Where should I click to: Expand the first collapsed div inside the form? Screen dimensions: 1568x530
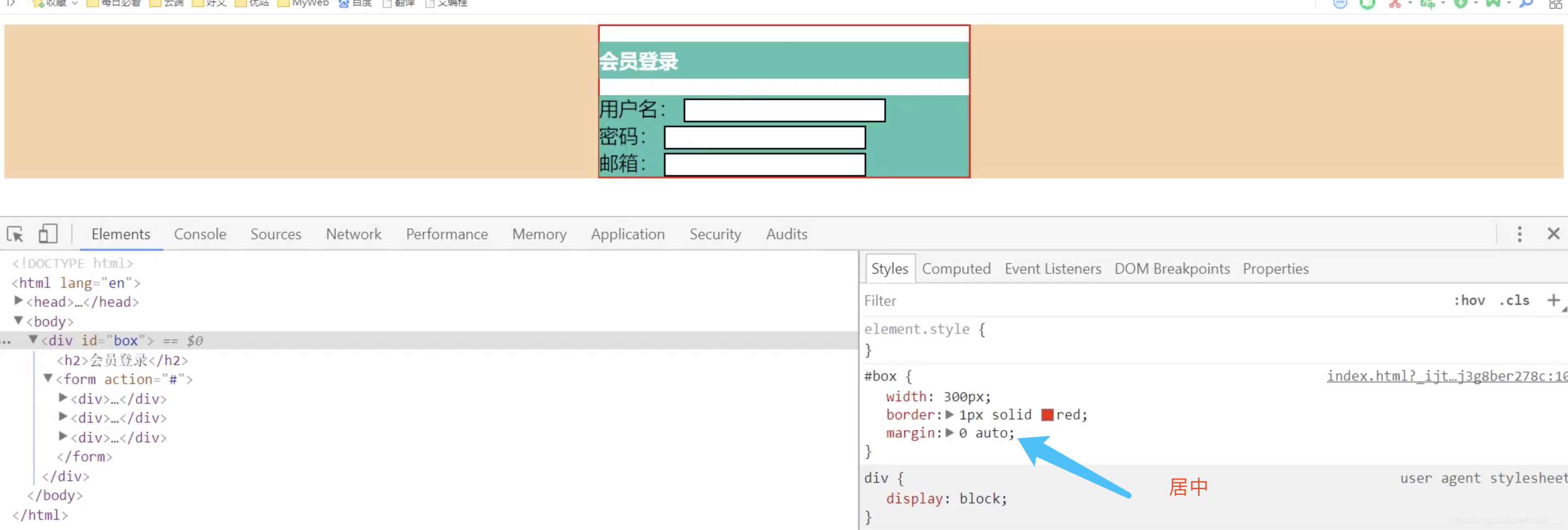(x=63, y=398)
